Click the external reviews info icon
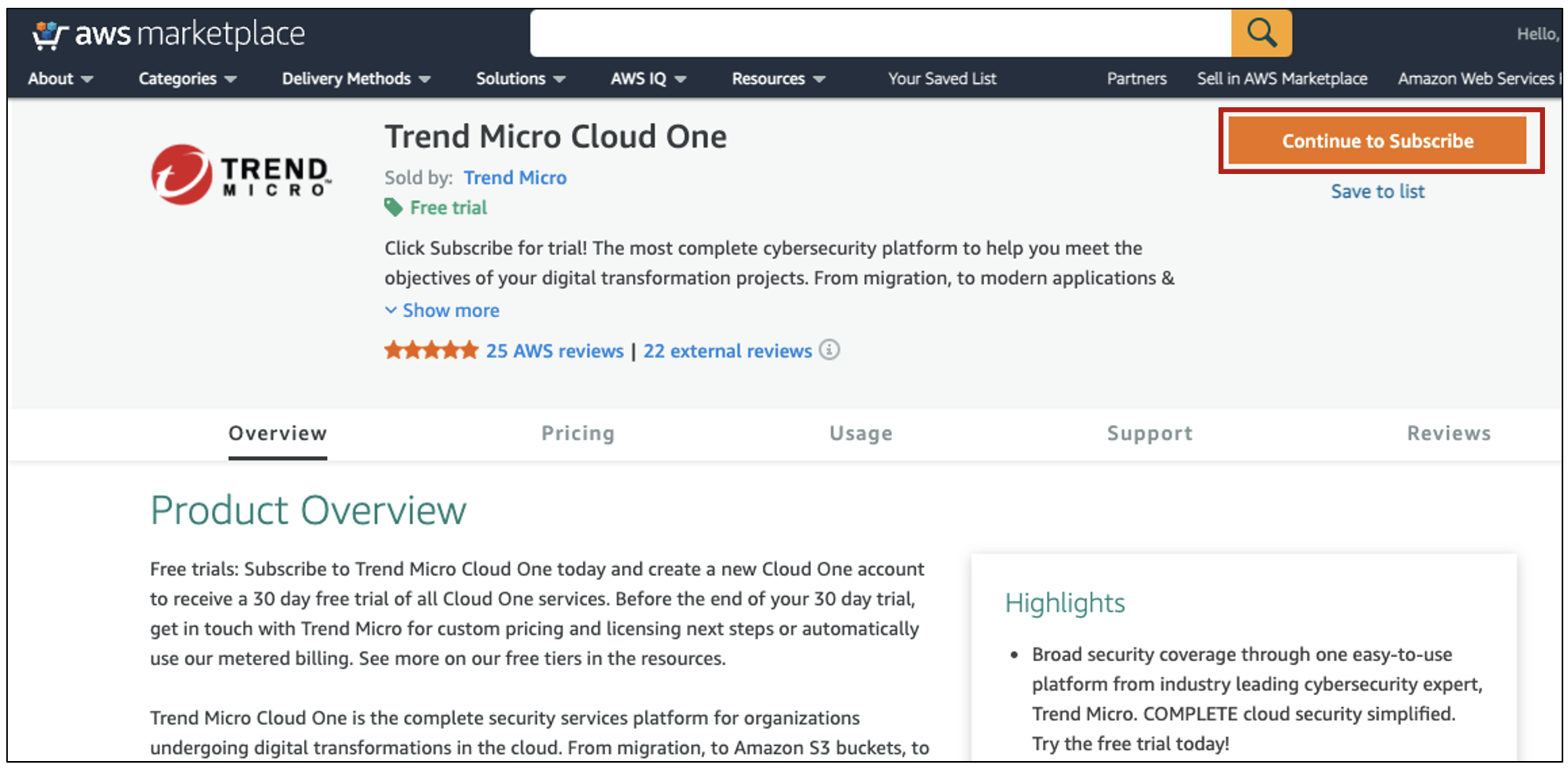The height and width of the screenshot is (769, 1568). 829,350
